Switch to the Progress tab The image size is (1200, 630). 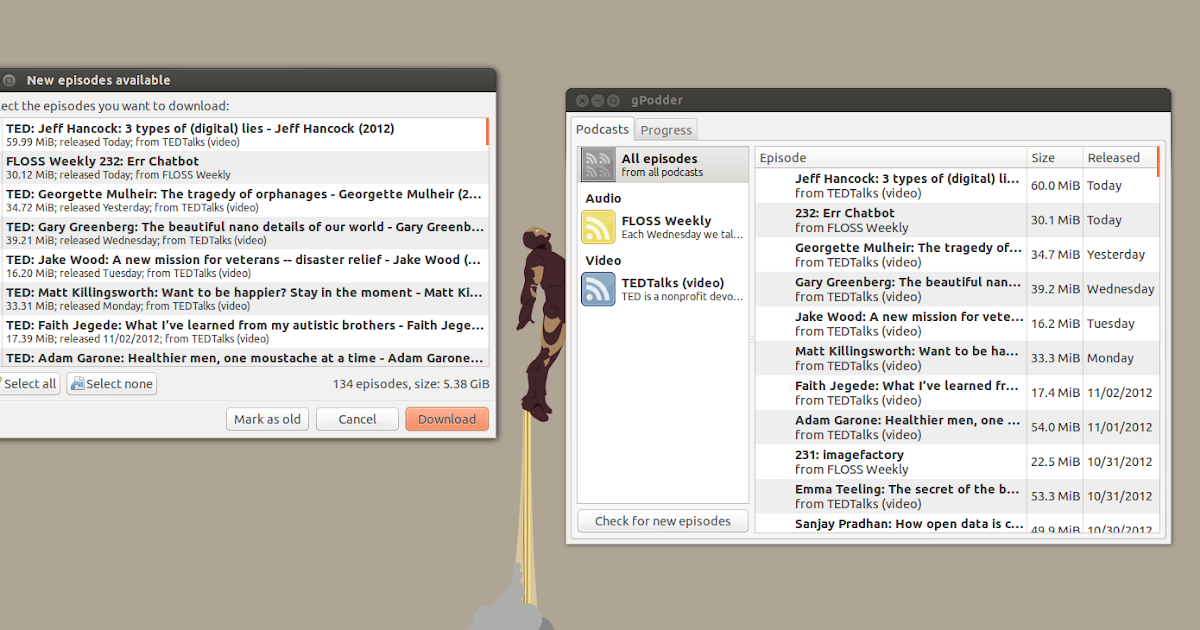(x=666, y=130)
